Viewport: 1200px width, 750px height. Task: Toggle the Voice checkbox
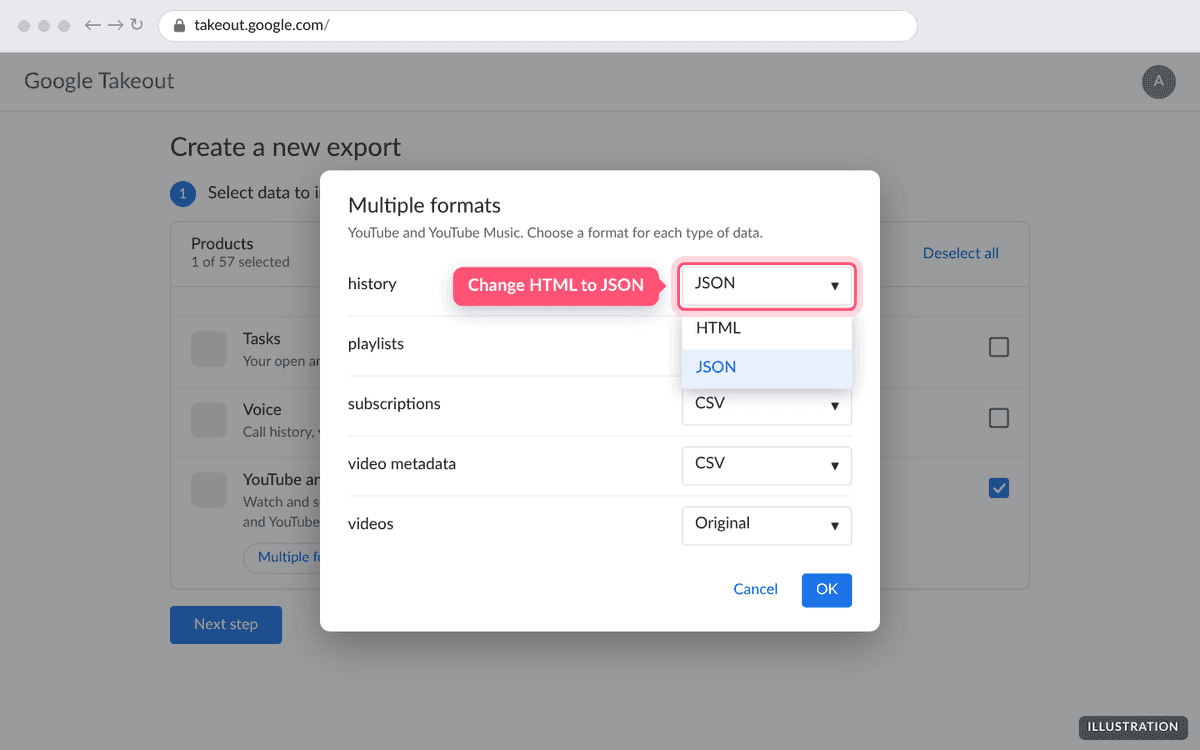tap(999, 418)
